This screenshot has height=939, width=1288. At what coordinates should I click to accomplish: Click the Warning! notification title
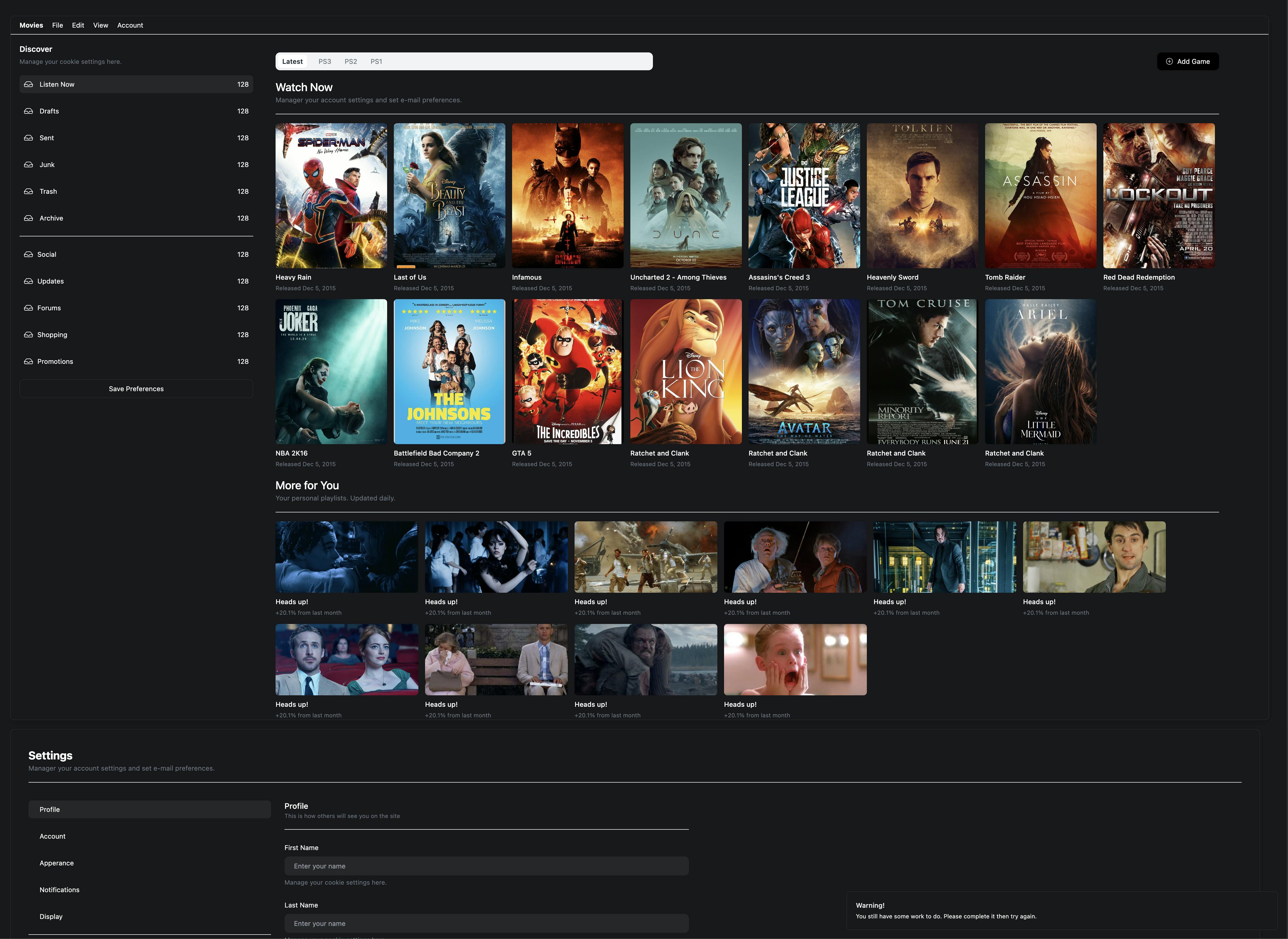[870, 905]
